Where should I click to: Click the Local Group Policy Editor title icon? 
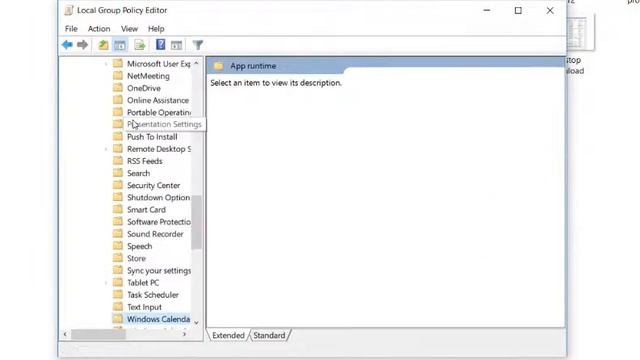pos(69,10)
